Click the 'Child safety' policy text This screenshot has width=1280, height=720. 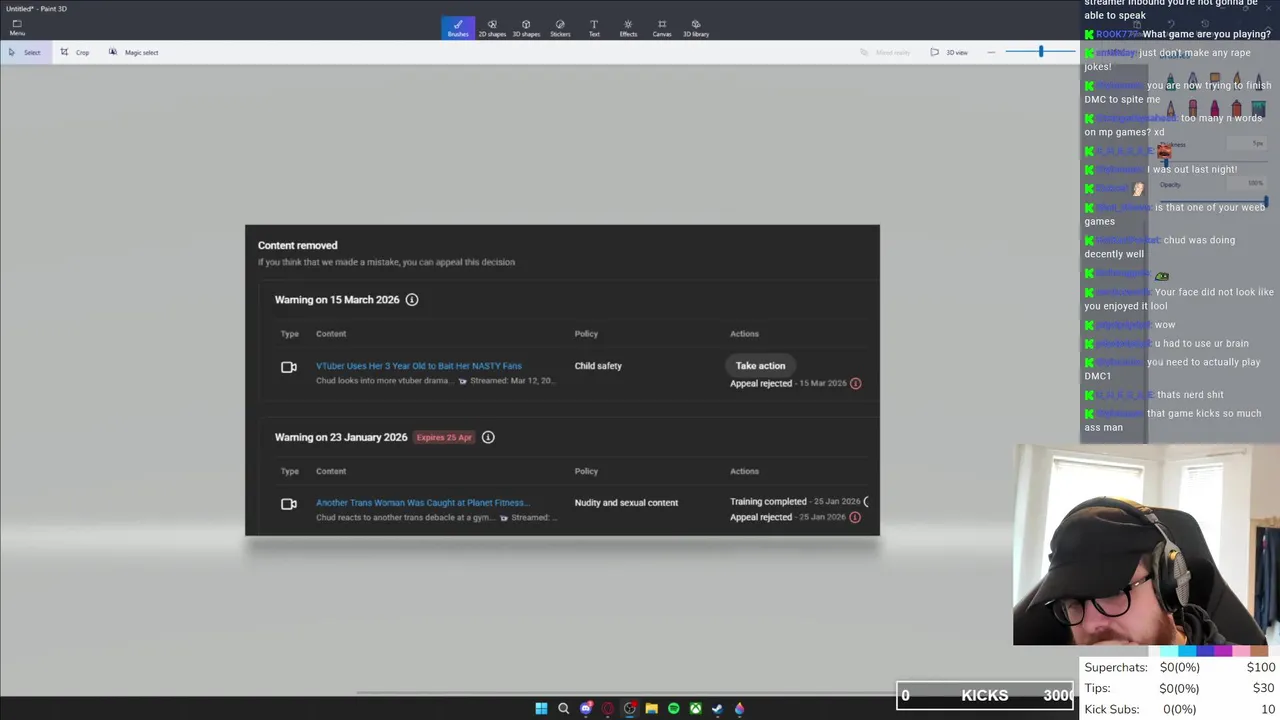598,366
